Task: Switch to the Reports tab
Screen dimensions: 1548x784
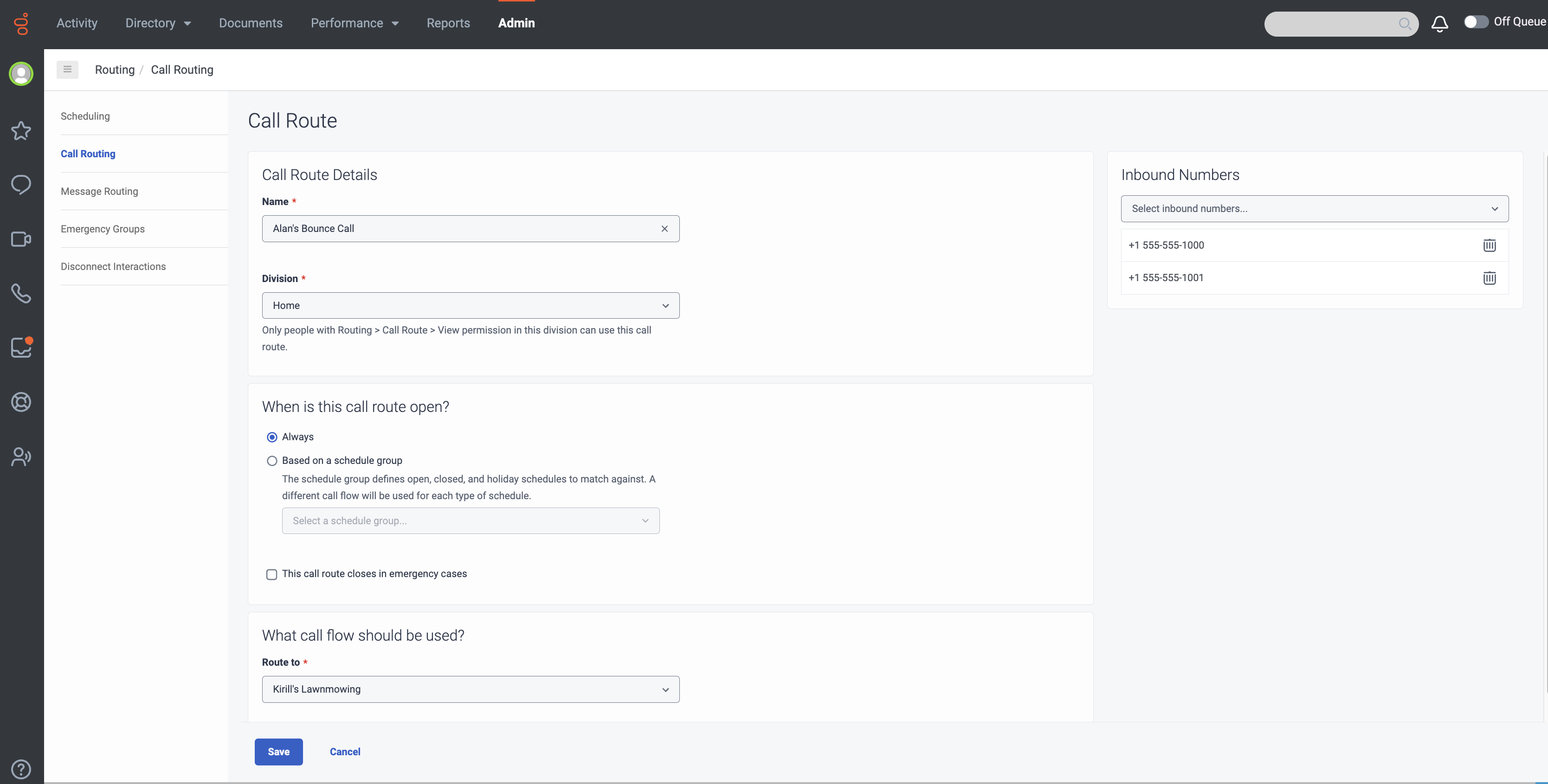Action: [448, 24]
